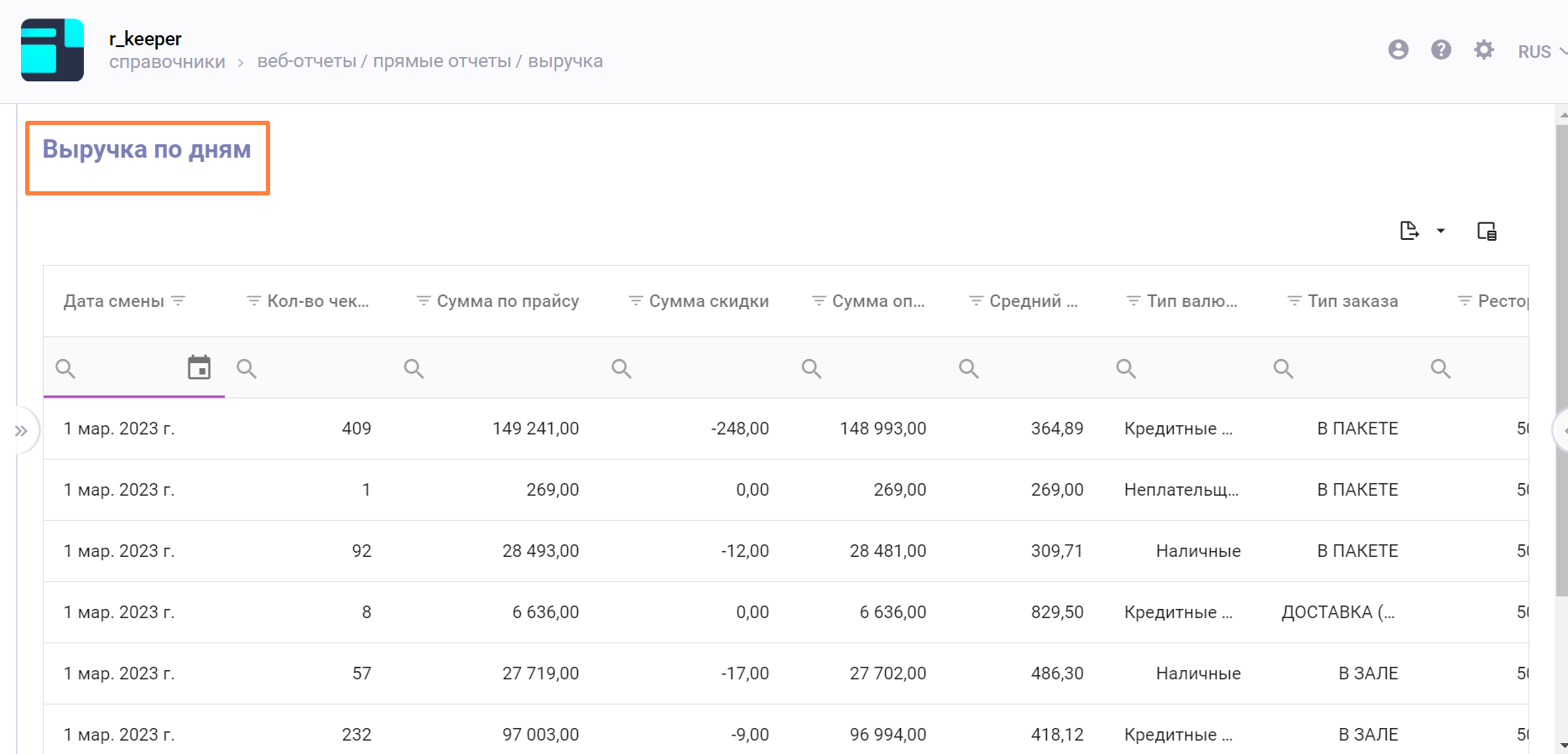Open the settings gear icon

click(x=1483, y=50)
